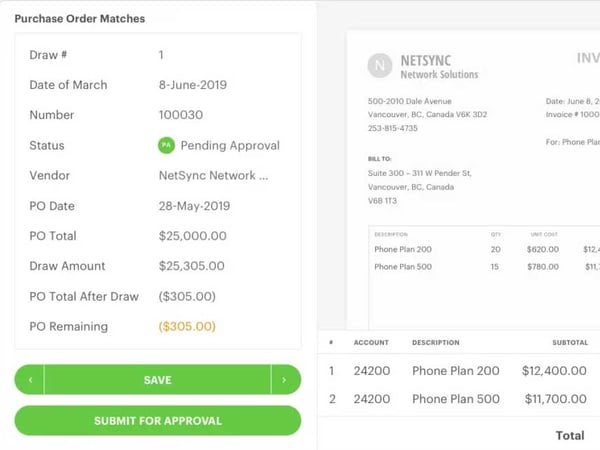Click the left arrow beside Save
This screenshot has width=600, height=450.
pos(30,380)
